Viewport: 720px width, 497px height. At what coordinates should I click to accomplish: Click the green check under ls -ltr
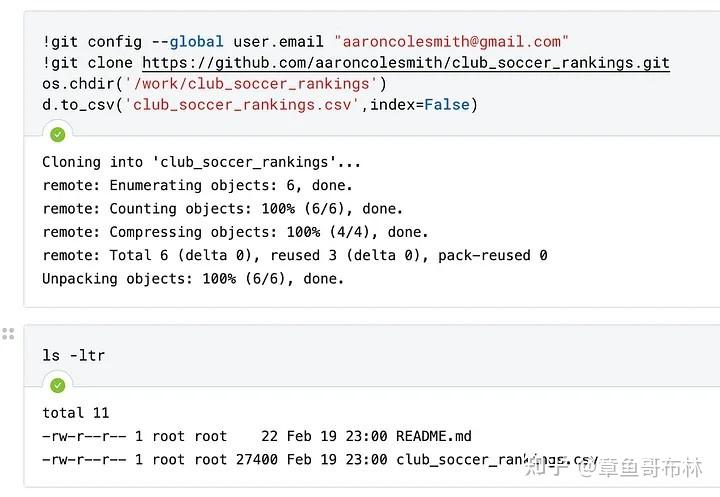pyautogui.click(x=57, y=385)
